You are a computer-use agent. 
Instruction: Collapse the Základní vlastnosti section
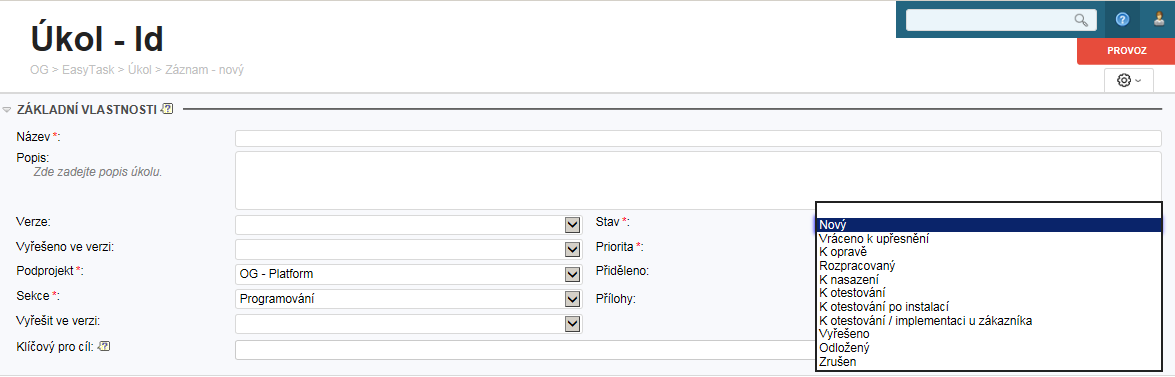point(7,110)
